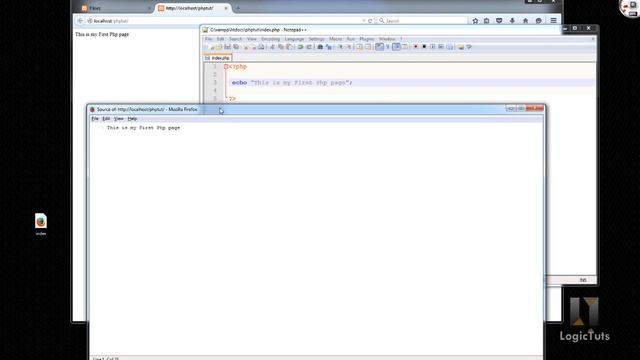640x360 pixels.
Task: Open Find with the binoculars icon
Action: click(320, 47)
